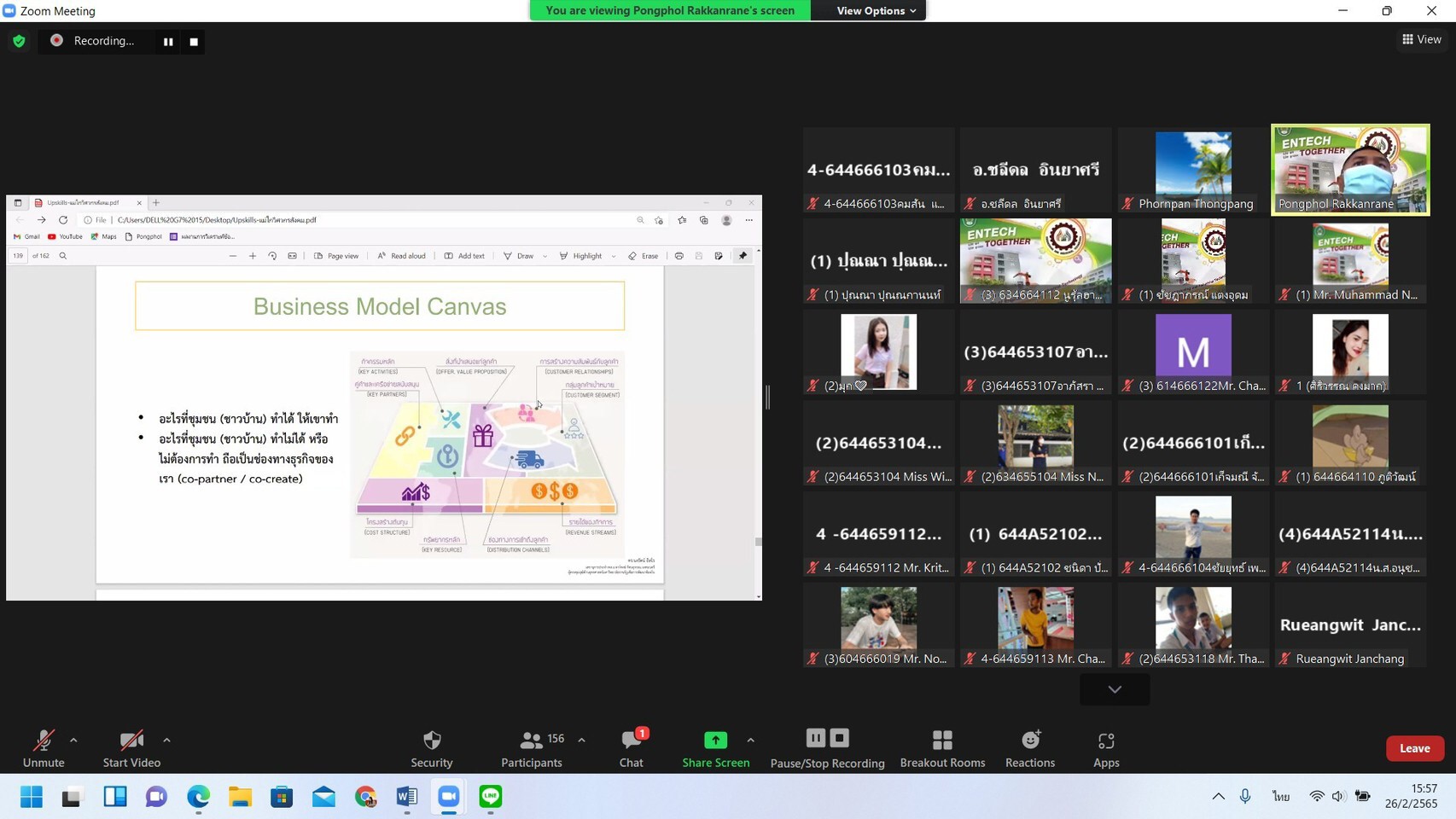The height and width of the screenshot is (819, 1456).
Task: Unmute the microphone
Action: click(x=44, y=747)
